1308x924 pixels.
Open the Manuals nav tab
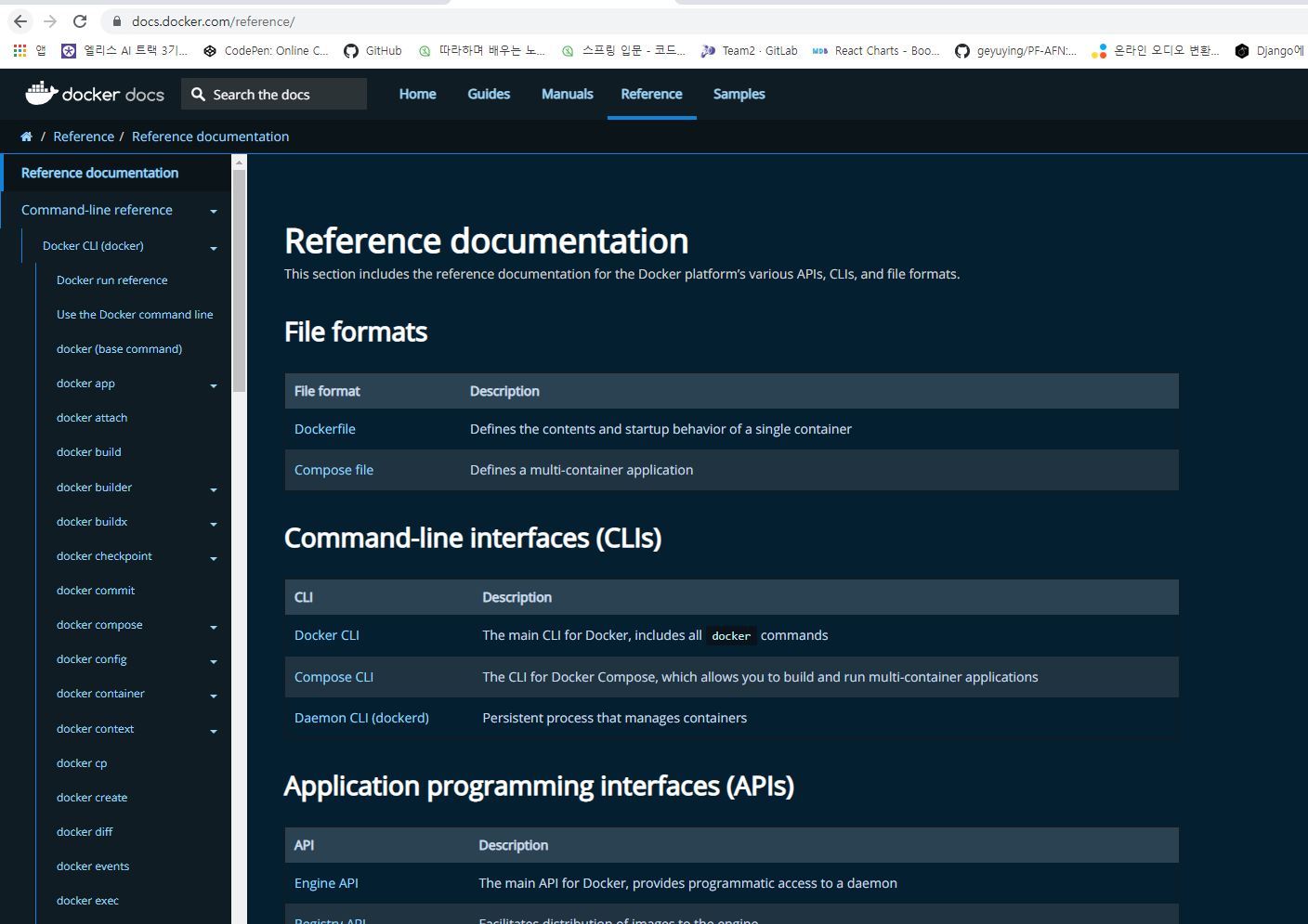click(x=567, y=94)
